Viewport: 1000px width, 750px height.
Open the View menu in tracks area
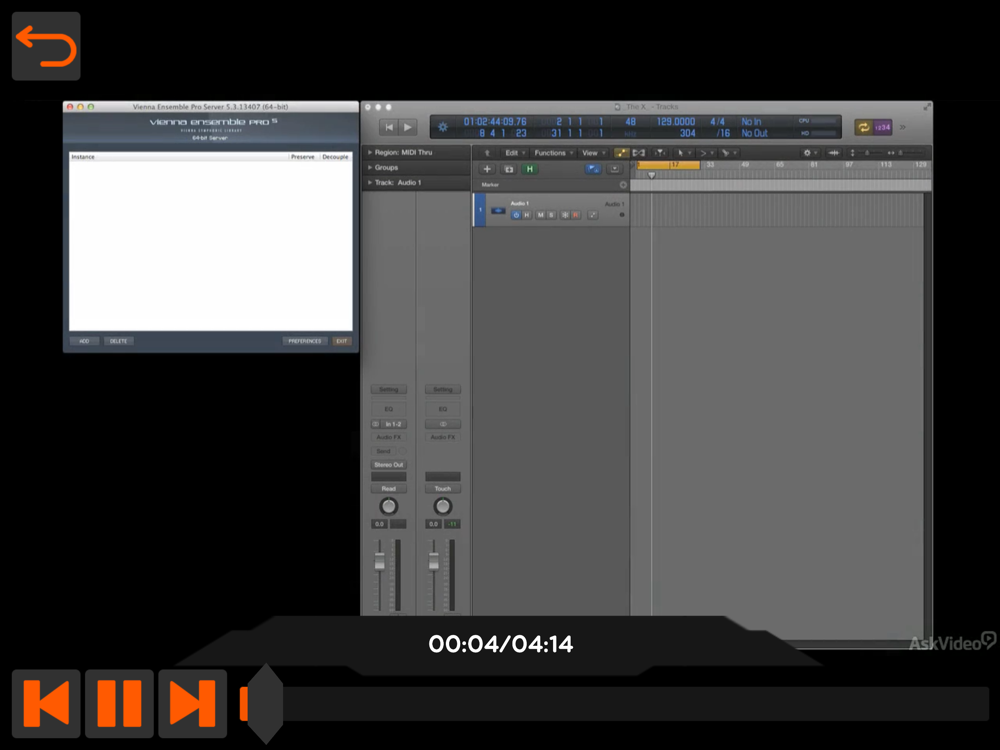(593, 153)
